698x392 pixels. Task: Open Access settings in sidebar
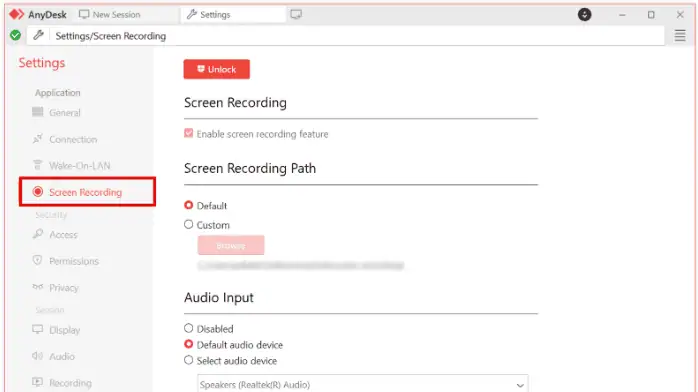point(63,234)
